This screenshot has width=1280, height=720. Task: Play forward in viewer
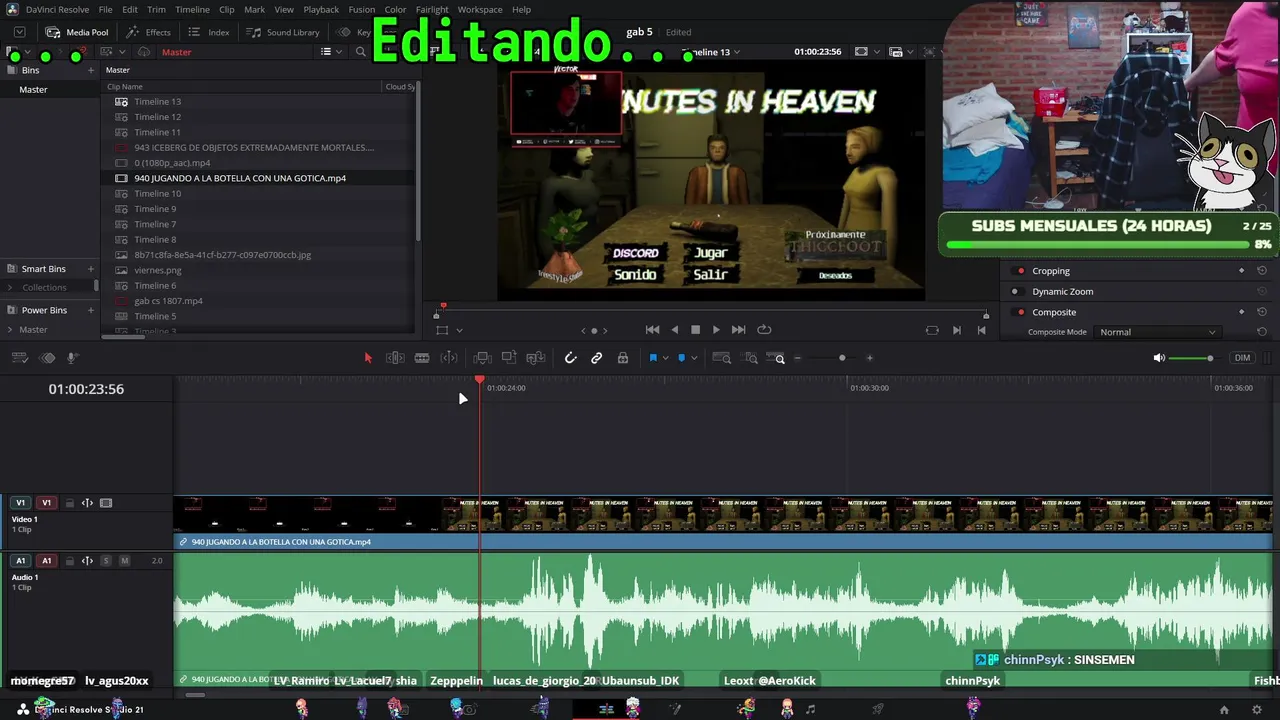pyautogui.click(x=716, y=330)
